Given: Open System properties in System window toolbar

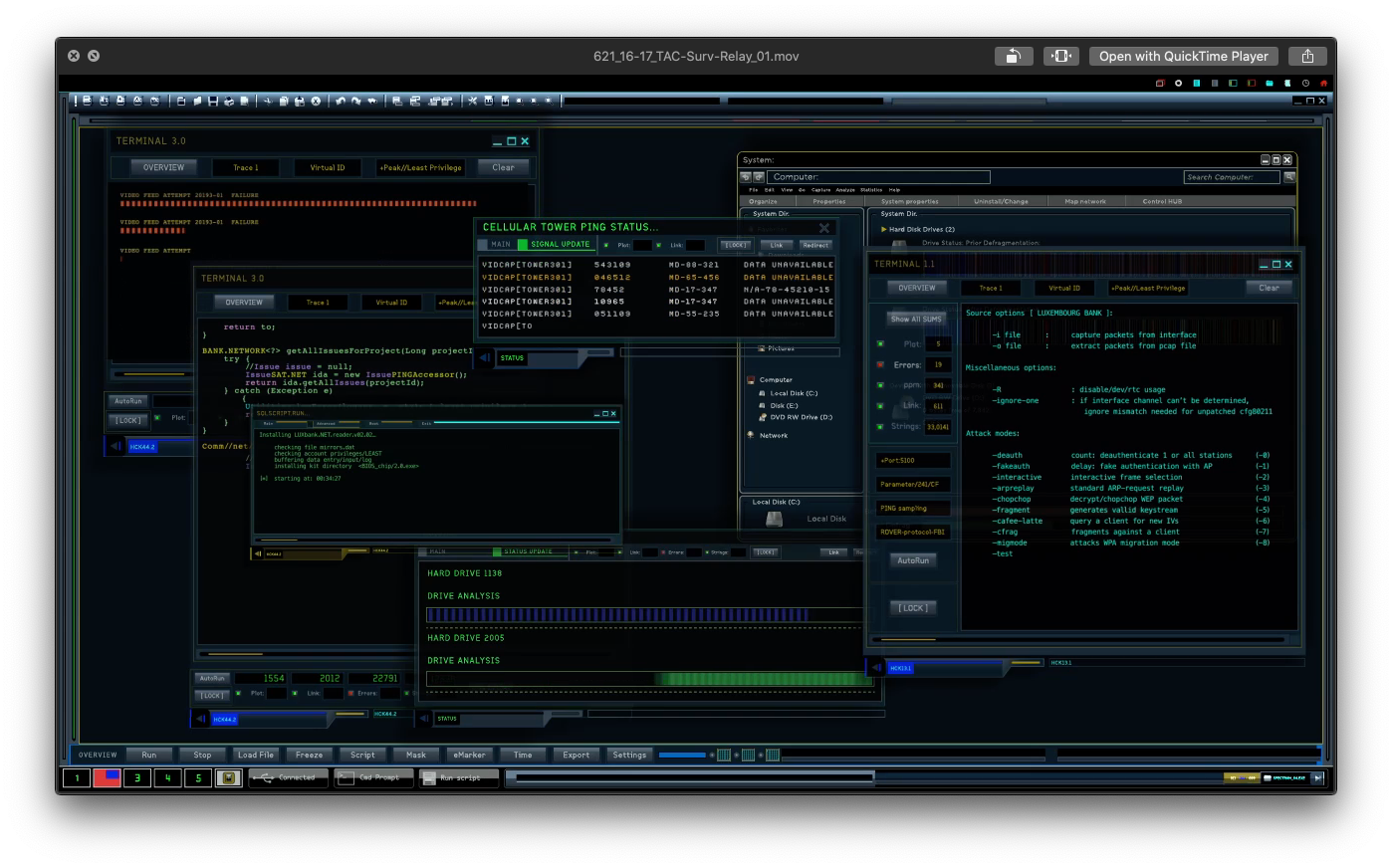Looking at the screenshot, I should [x=909, y=201].
